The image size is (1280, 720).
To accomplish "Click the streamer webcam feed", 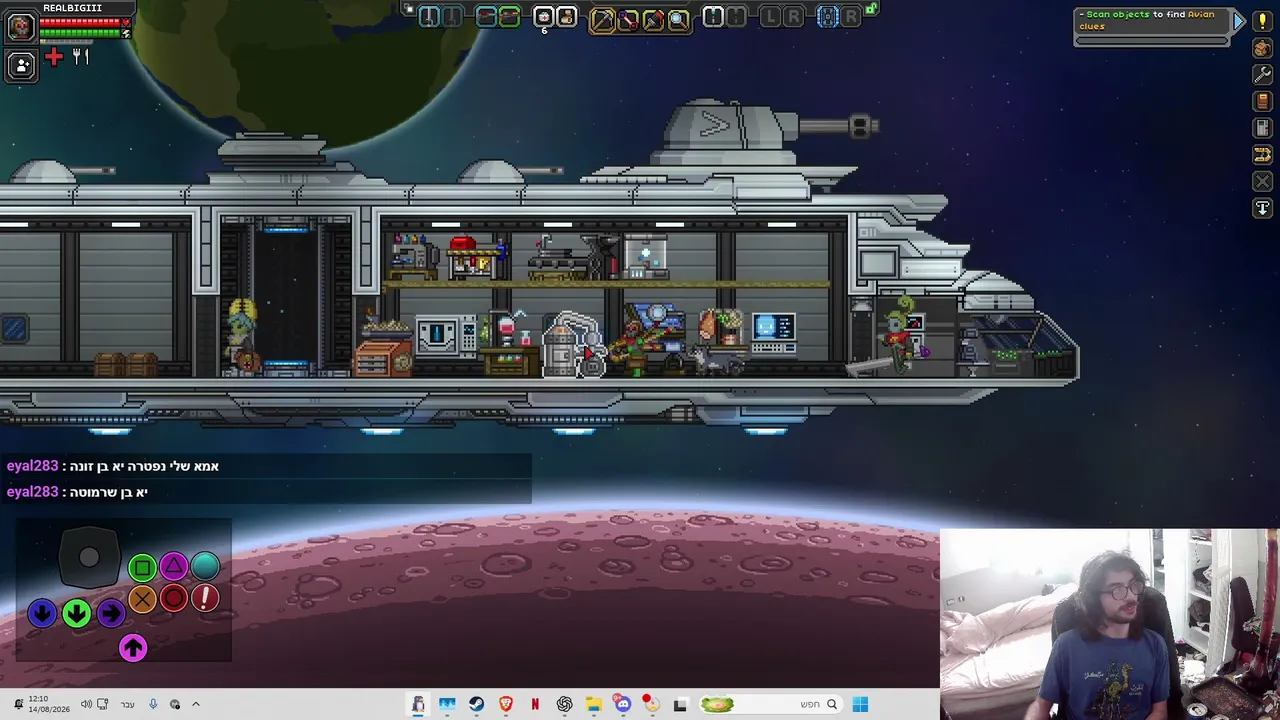I will (1110, 624).
